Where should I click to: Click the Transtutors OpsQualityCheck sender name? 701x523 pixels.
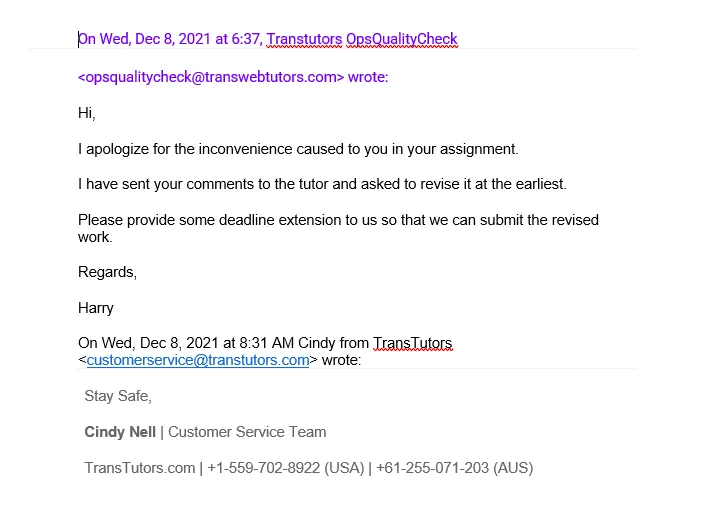[361, 40]
